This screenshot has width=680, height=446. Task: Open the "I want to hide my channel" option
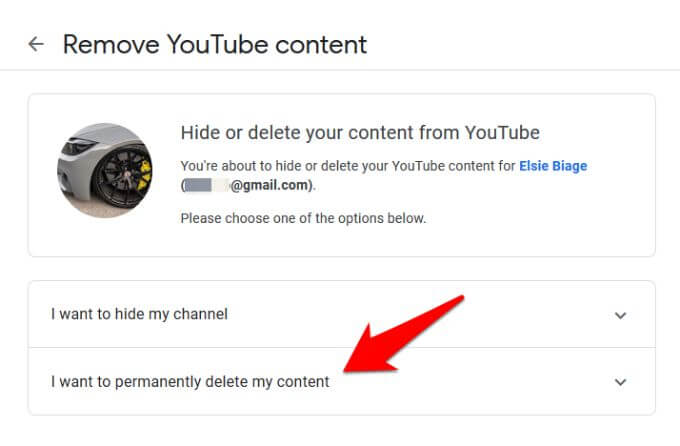[341, 314]
